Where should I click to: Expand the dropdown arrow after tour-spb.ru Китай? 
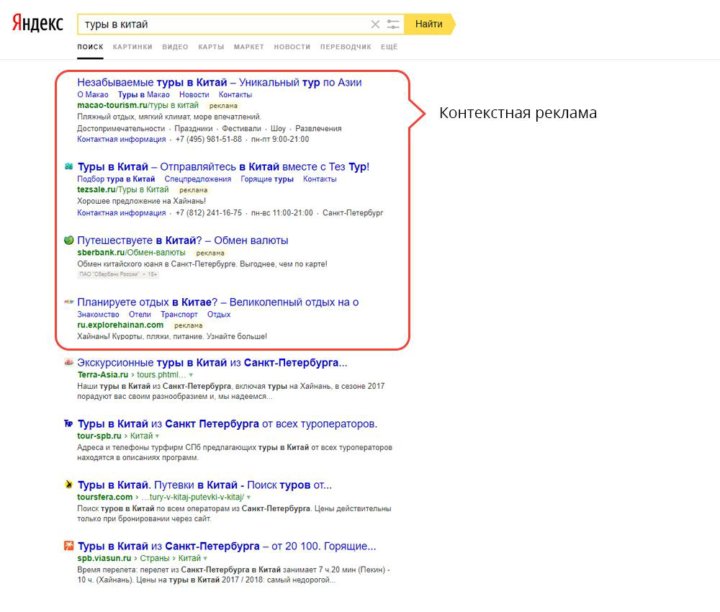tap(157, 437)
